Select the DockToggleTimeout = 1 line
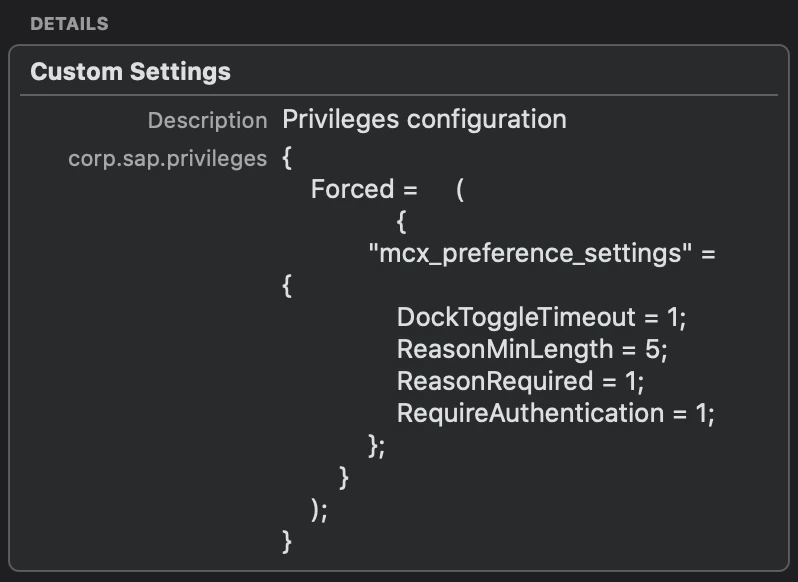This screenshot has height=582, width=798. [x=542, y=317]
